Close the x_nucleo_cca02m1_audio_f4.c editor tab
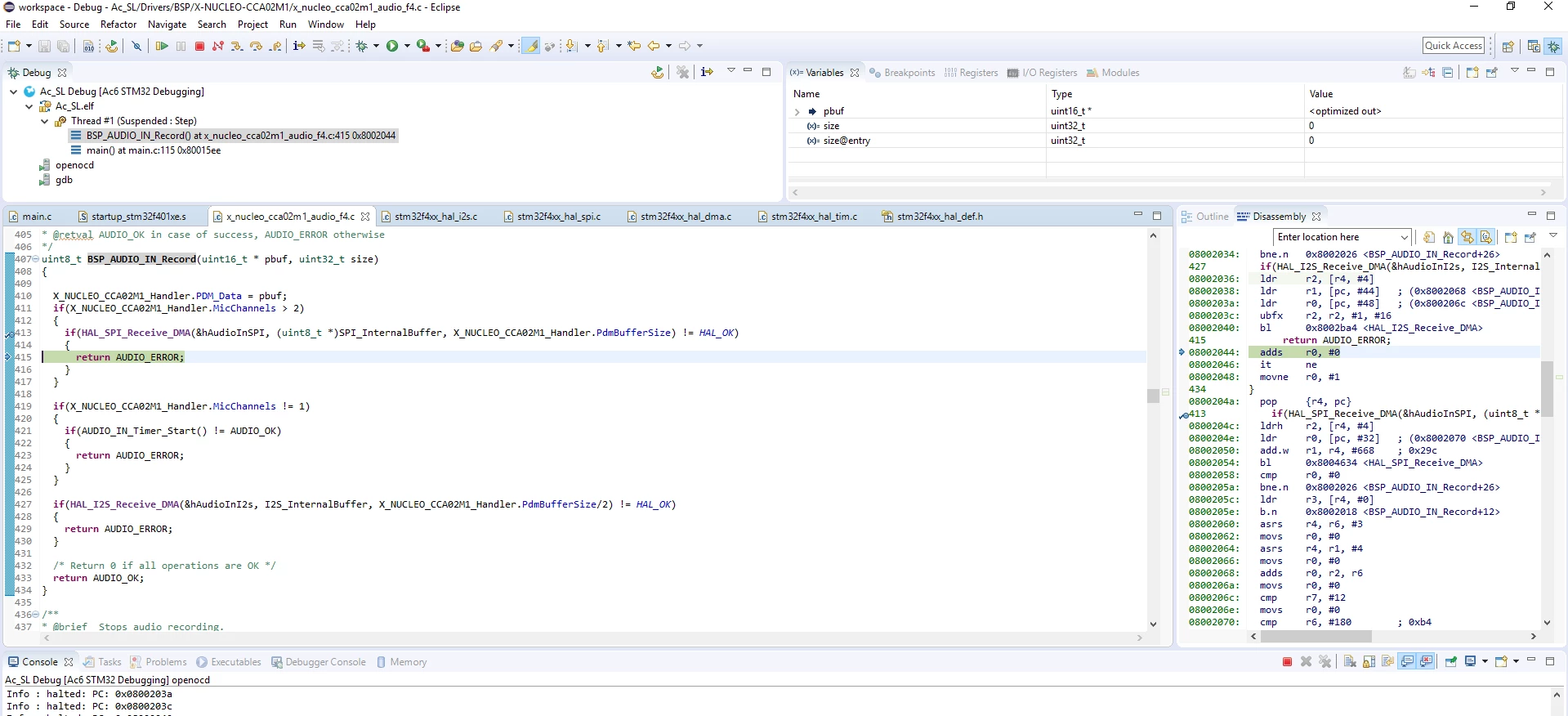 (x=365, y=217)
